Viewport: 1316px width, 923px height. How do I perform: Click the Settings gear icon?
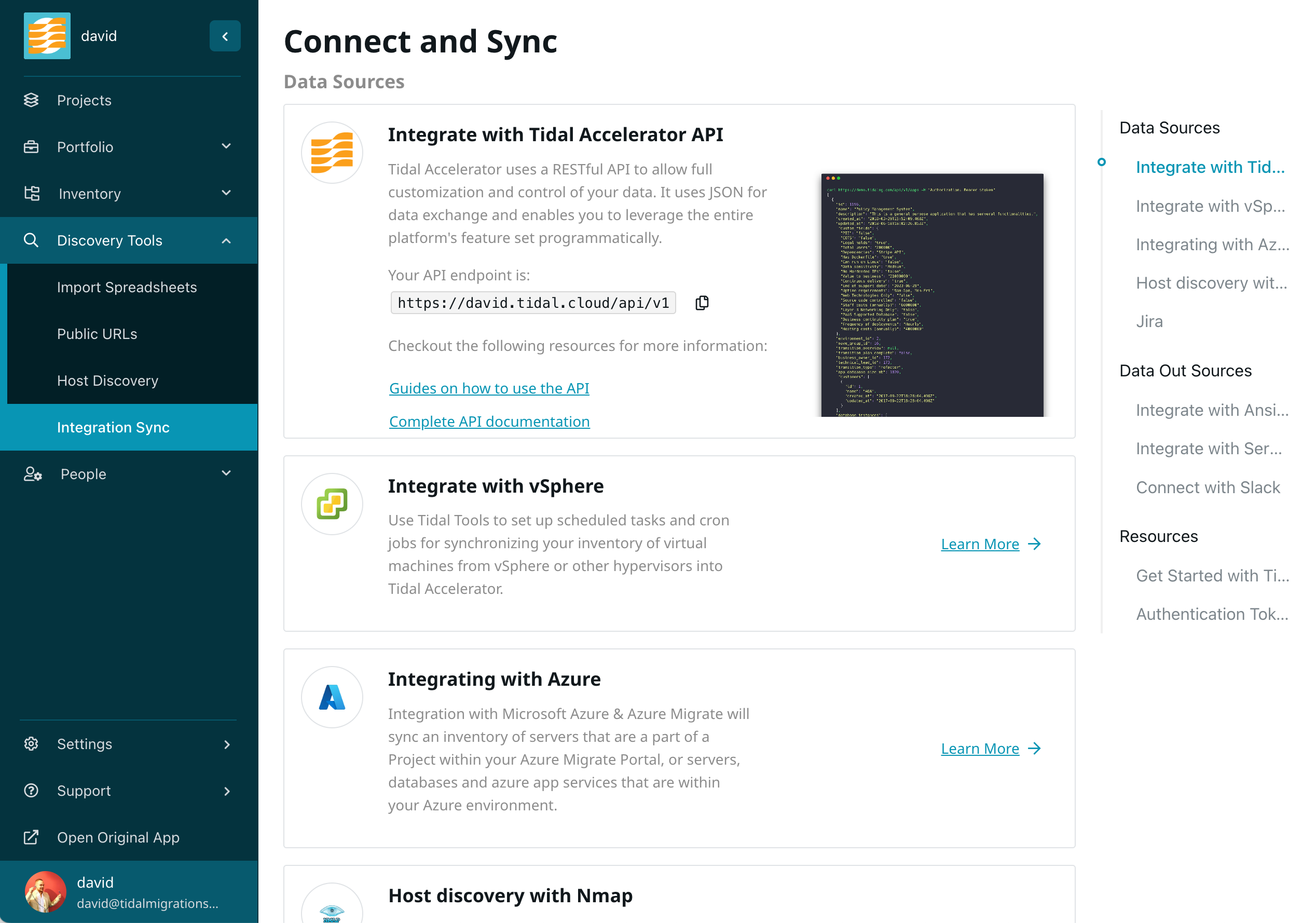[x=32, y=743]
